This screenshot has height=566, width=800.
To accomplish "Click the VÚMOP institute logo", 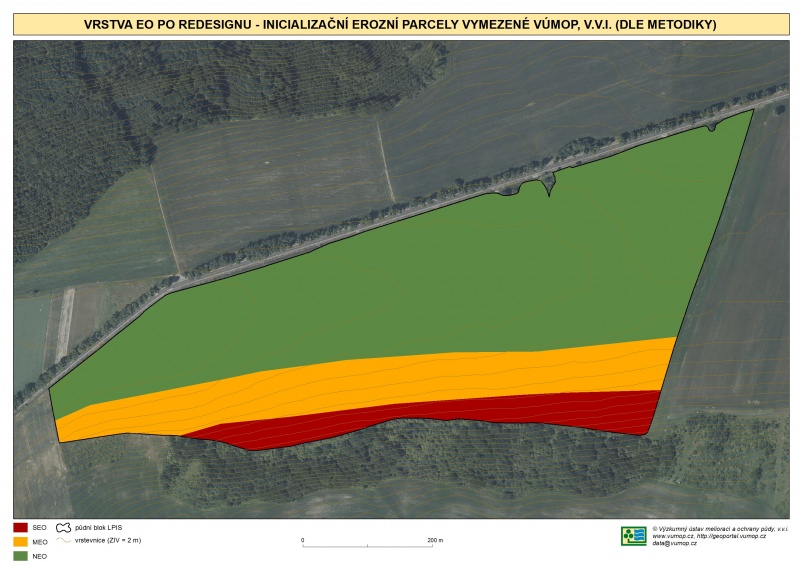I will pos(633,536).
